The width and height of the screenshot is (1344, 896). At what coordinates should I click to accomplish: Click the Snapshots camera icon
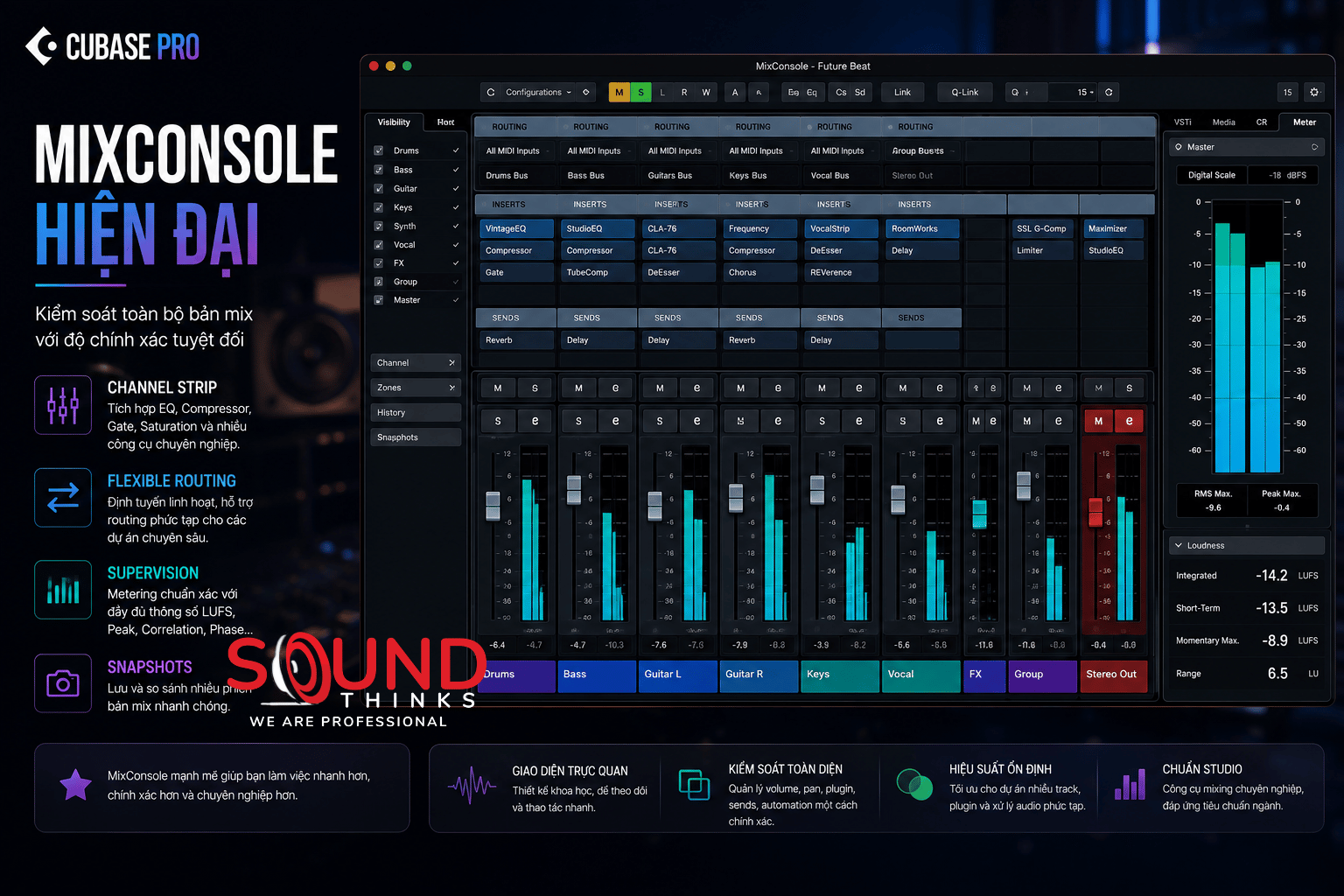coord(63,683)
